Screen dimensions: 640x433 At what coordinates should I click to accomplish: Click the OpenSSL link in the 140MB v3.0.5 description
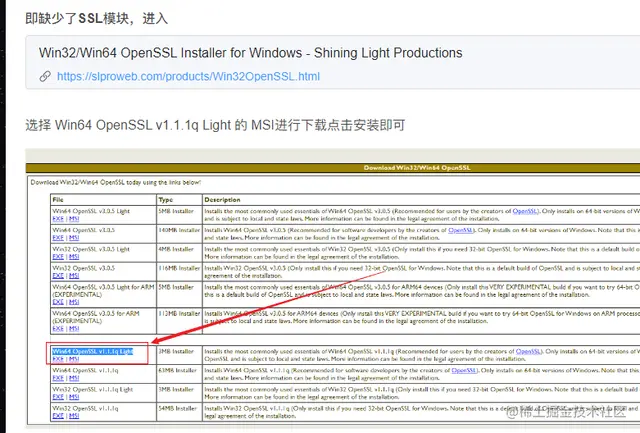pyautogui.click(x=460, y=230)
